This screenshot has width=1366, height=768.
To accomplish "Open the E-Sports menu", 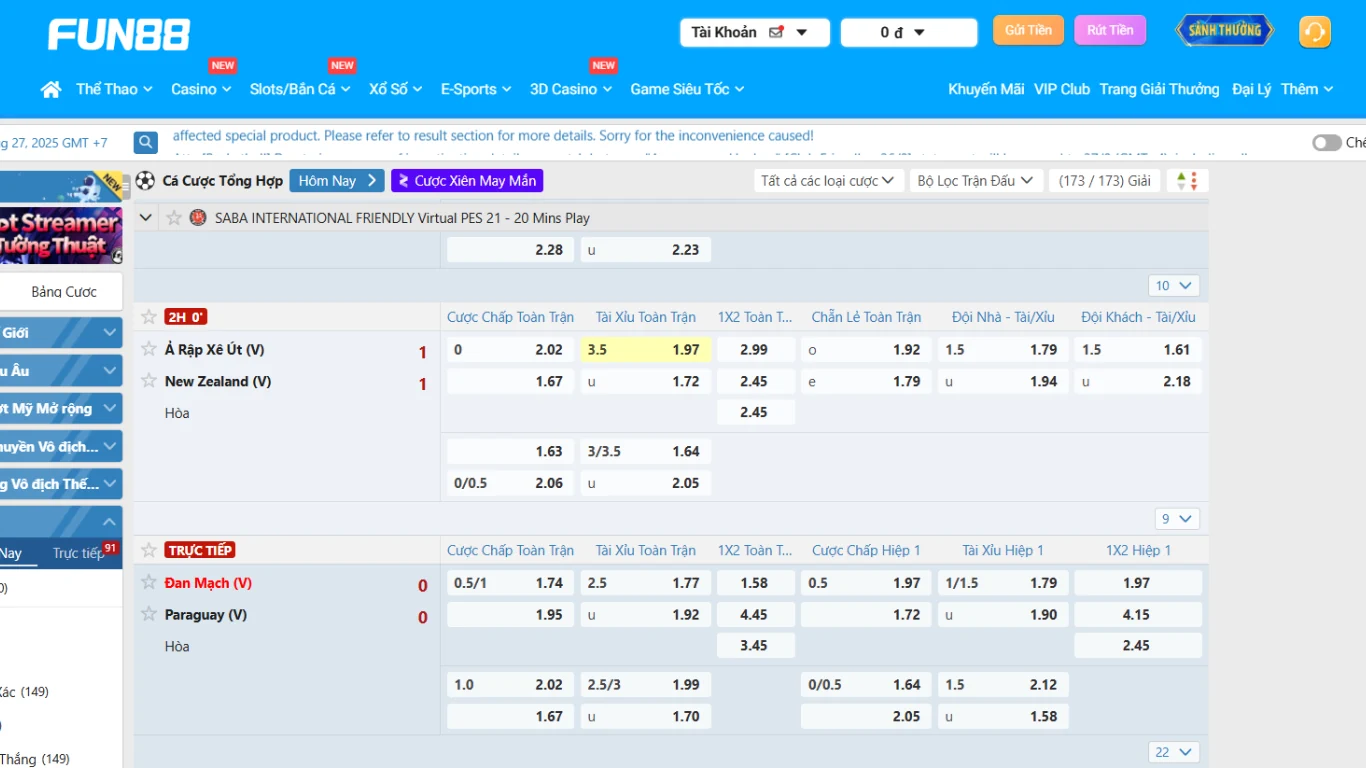I will tap(476, 89).
